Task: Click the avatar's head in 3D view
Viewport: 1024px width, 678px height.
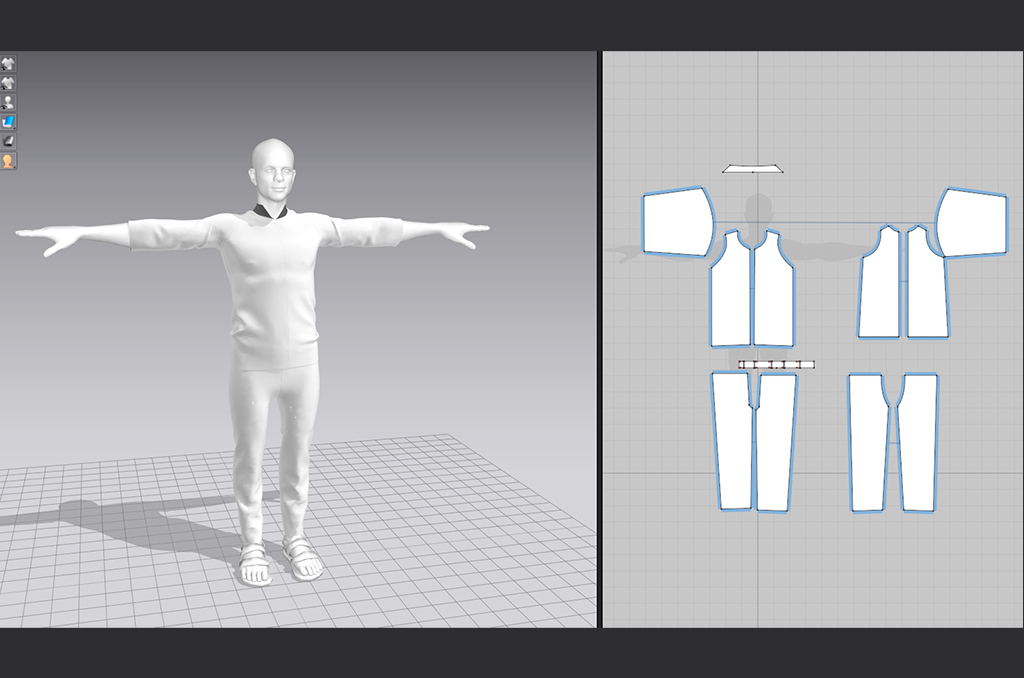Action: coord(273,172)
